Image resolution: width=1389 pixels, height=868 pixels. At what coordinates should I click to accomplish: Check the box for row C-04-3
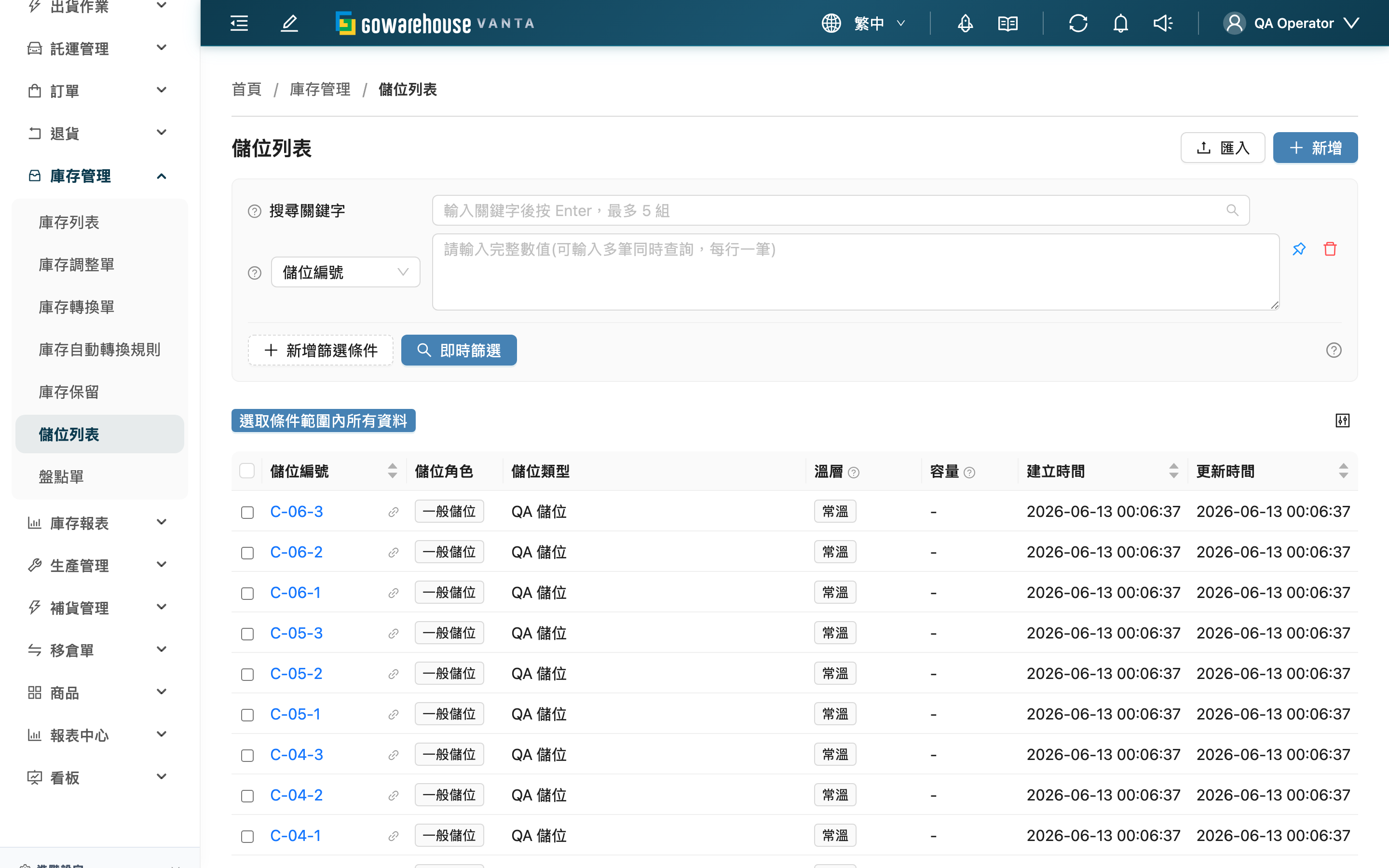(x=247, y=755)
